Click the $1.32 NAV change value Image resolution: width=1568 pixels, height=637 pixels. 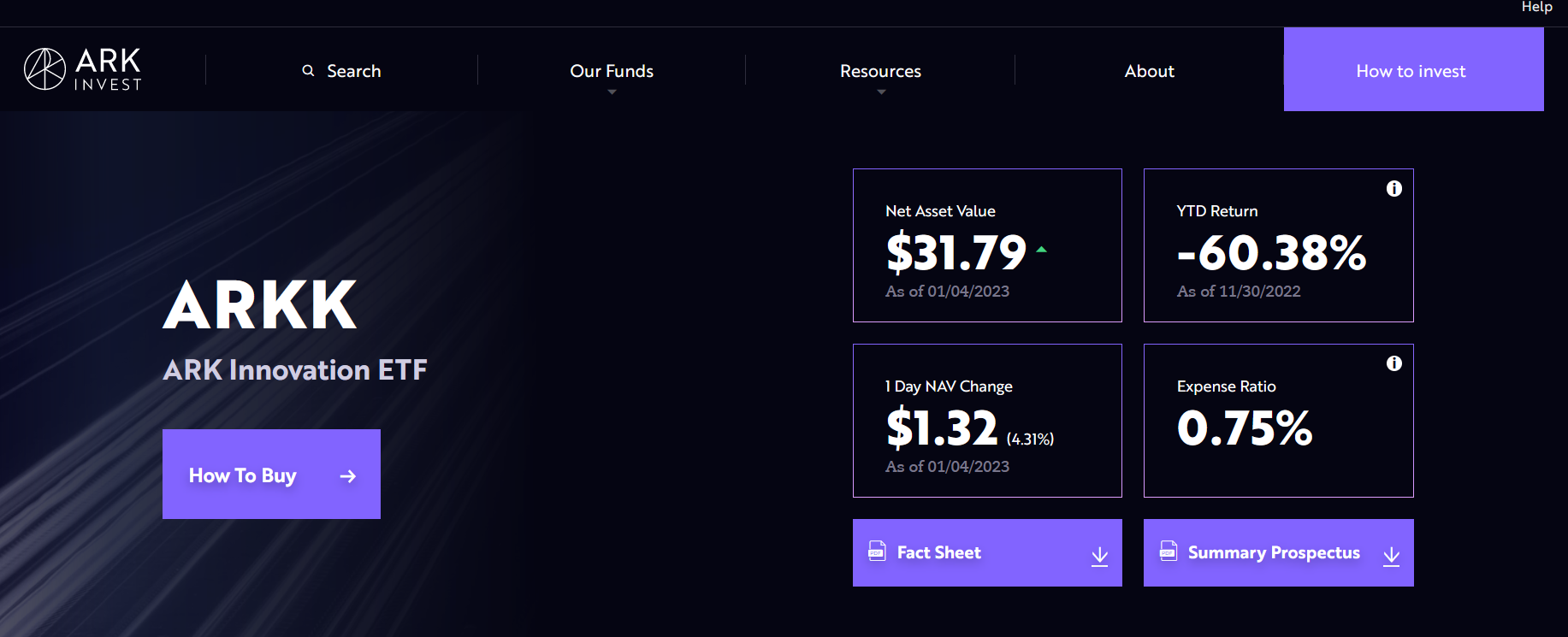click(x=942, y=428)
